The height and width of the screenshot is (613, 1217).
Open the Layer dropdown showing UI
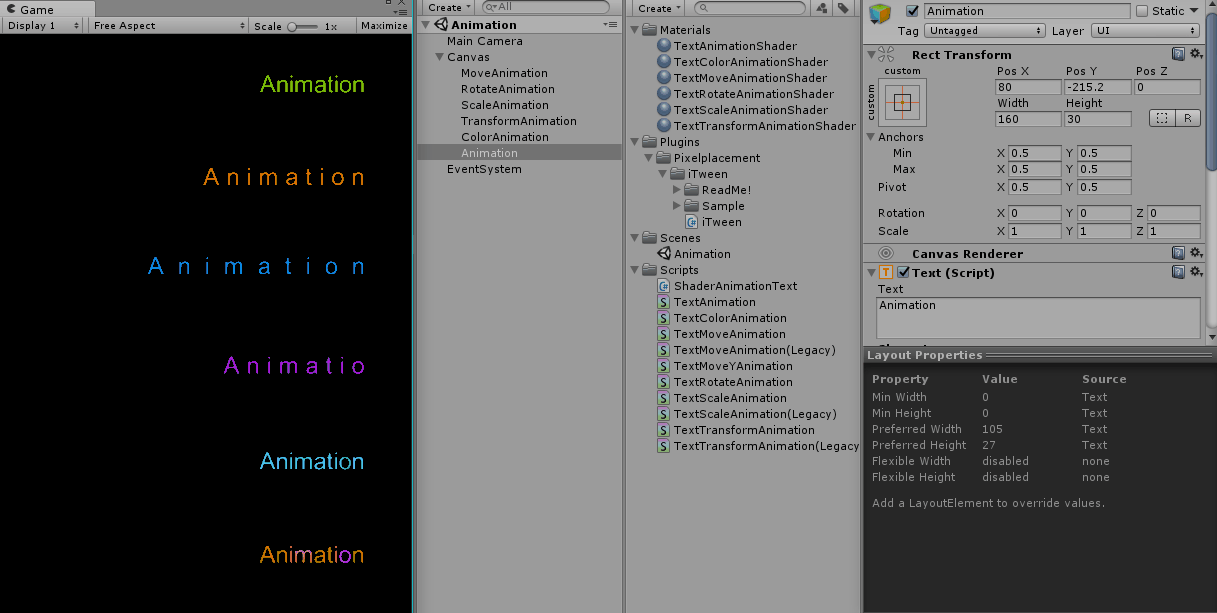pyautogui.click(x=1144, y=31)
